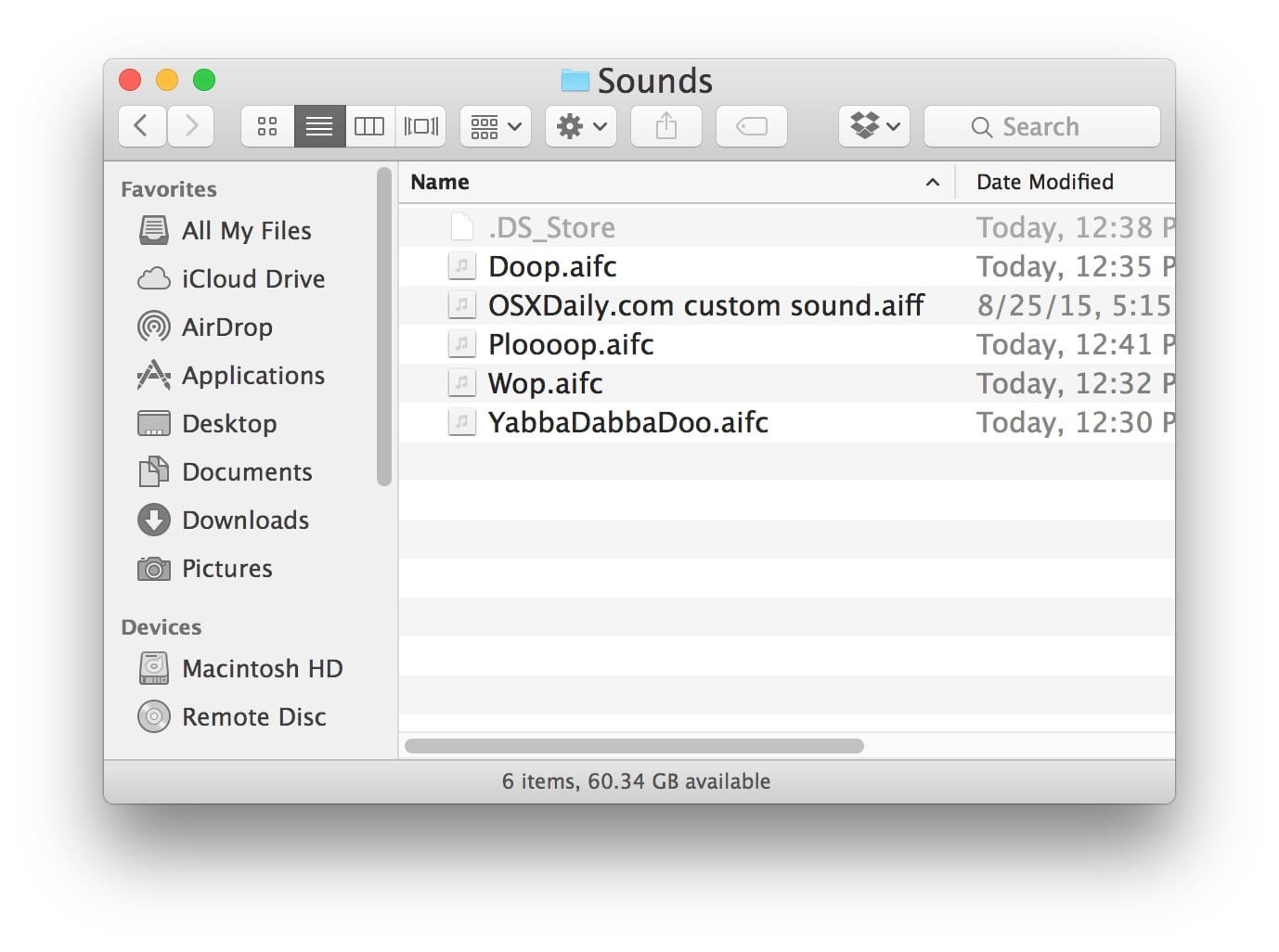The height and width of the screenshot is (952, 1279).
Task: Open the Dropbox toolbar menu
Action: pos(874,126)
